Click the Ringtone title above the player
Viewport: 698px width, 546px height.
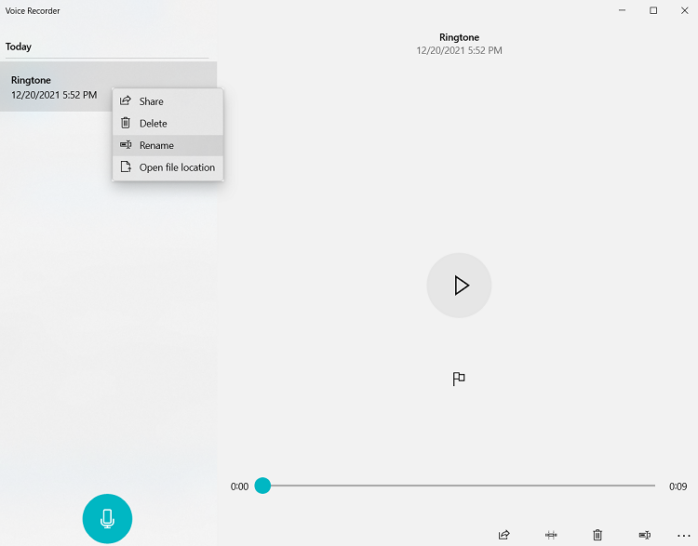point(459,37)
